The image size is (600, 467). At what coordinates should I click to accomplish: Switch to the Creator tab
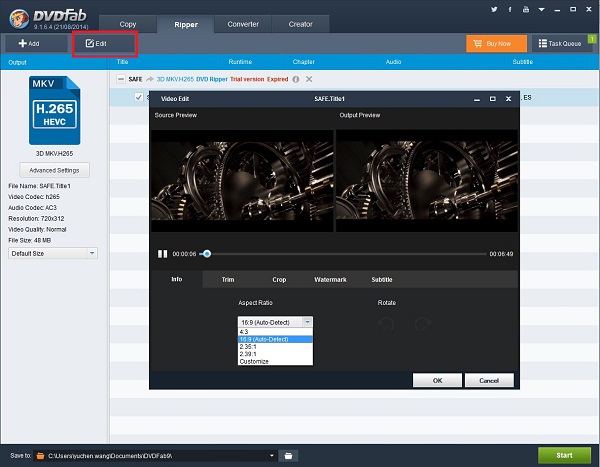tap(300, 24)
